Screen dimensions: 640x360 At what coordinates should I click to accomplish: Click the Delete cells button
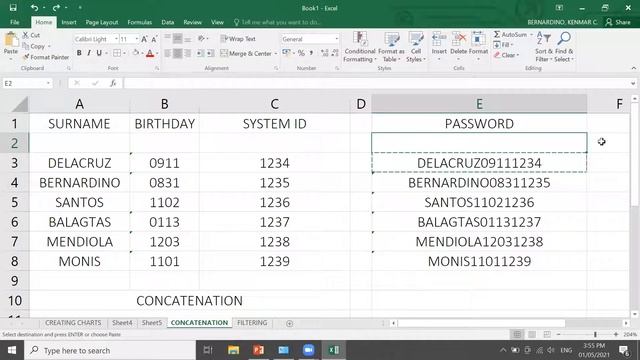click(x=458, y=46)
